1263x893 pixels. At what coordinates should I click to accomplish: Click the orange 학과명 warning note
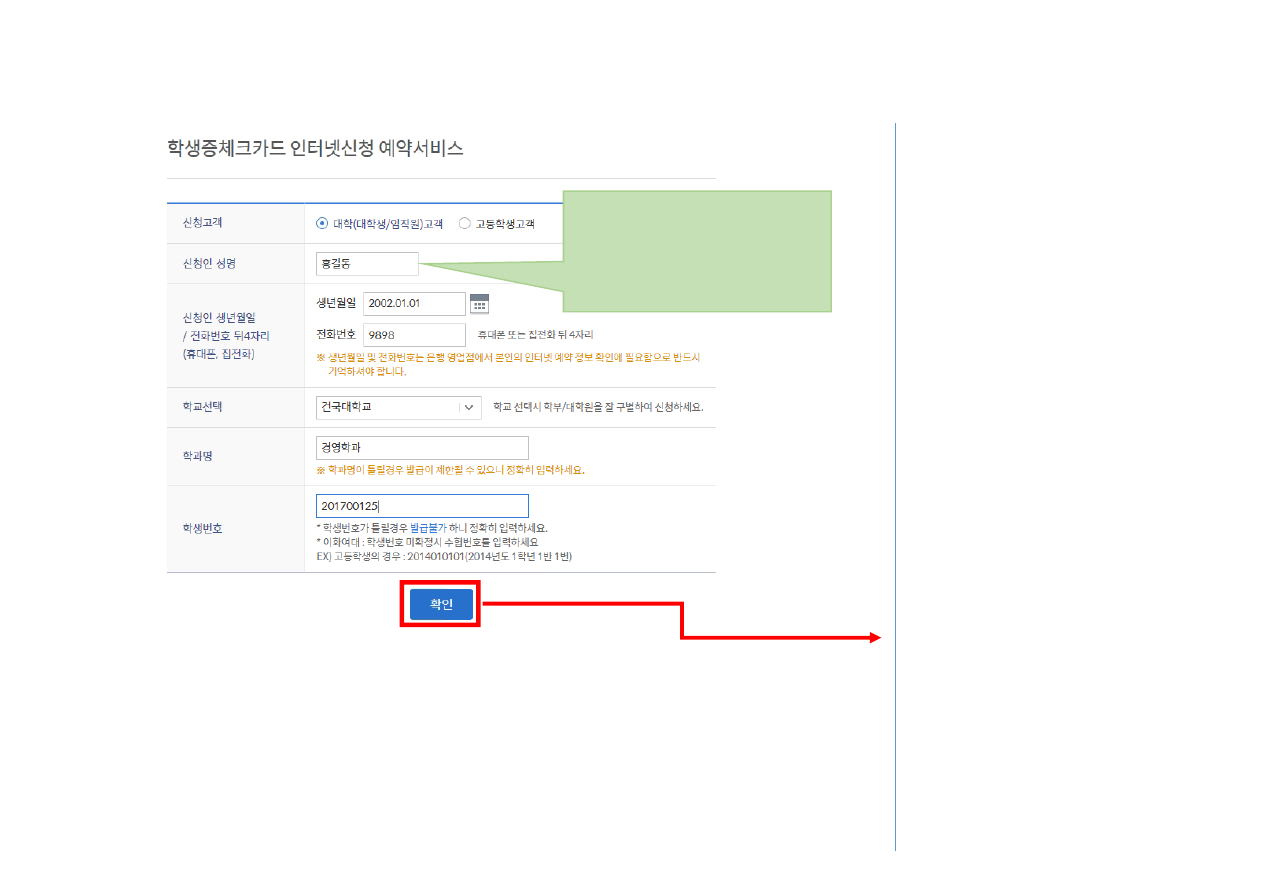coord(450,470)
